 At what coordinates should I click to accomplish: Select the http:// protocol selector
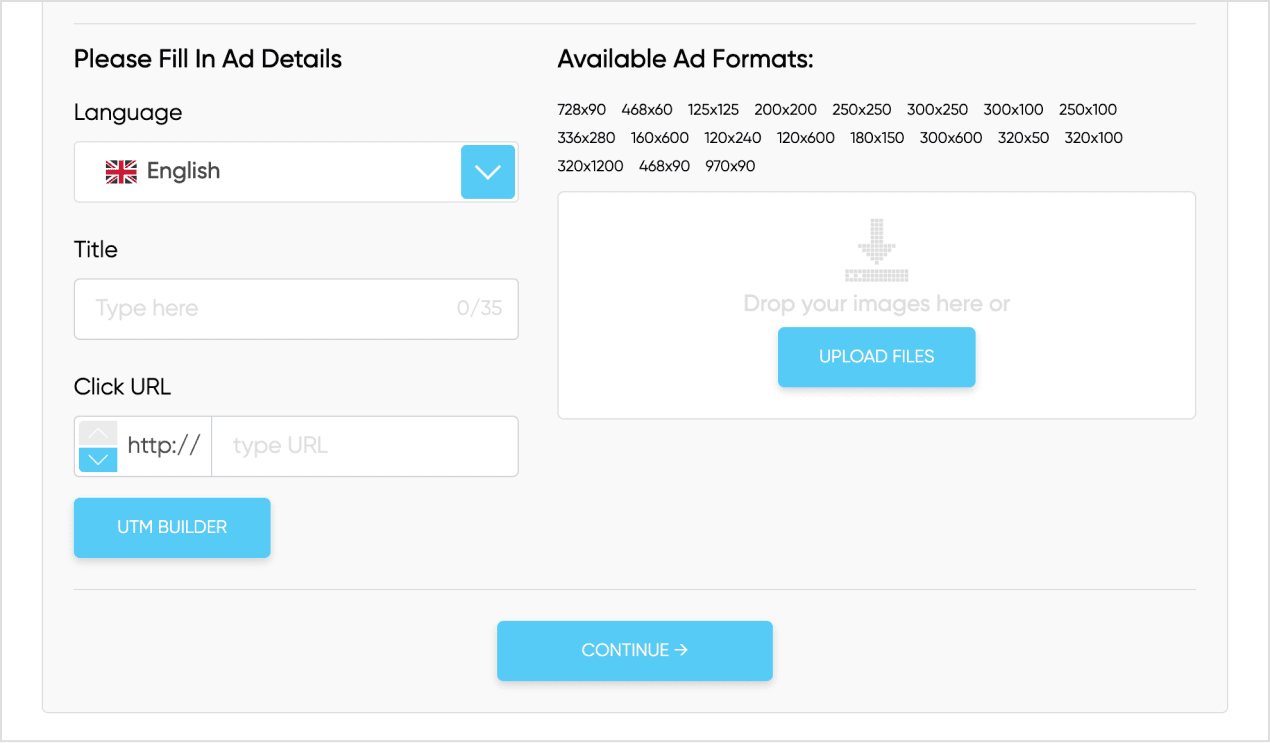pos(164,446)
